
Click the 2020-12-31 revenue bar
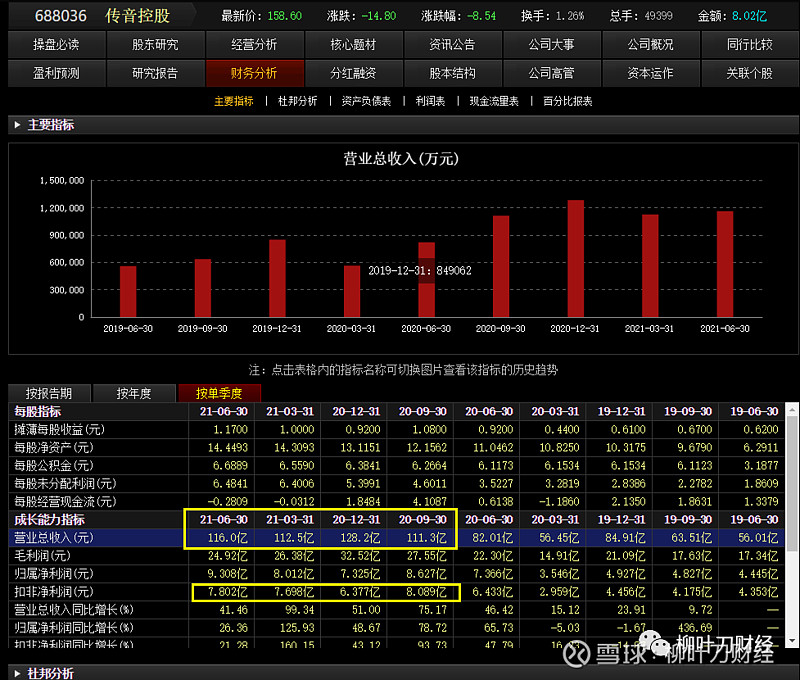click(x=576, y=259)
